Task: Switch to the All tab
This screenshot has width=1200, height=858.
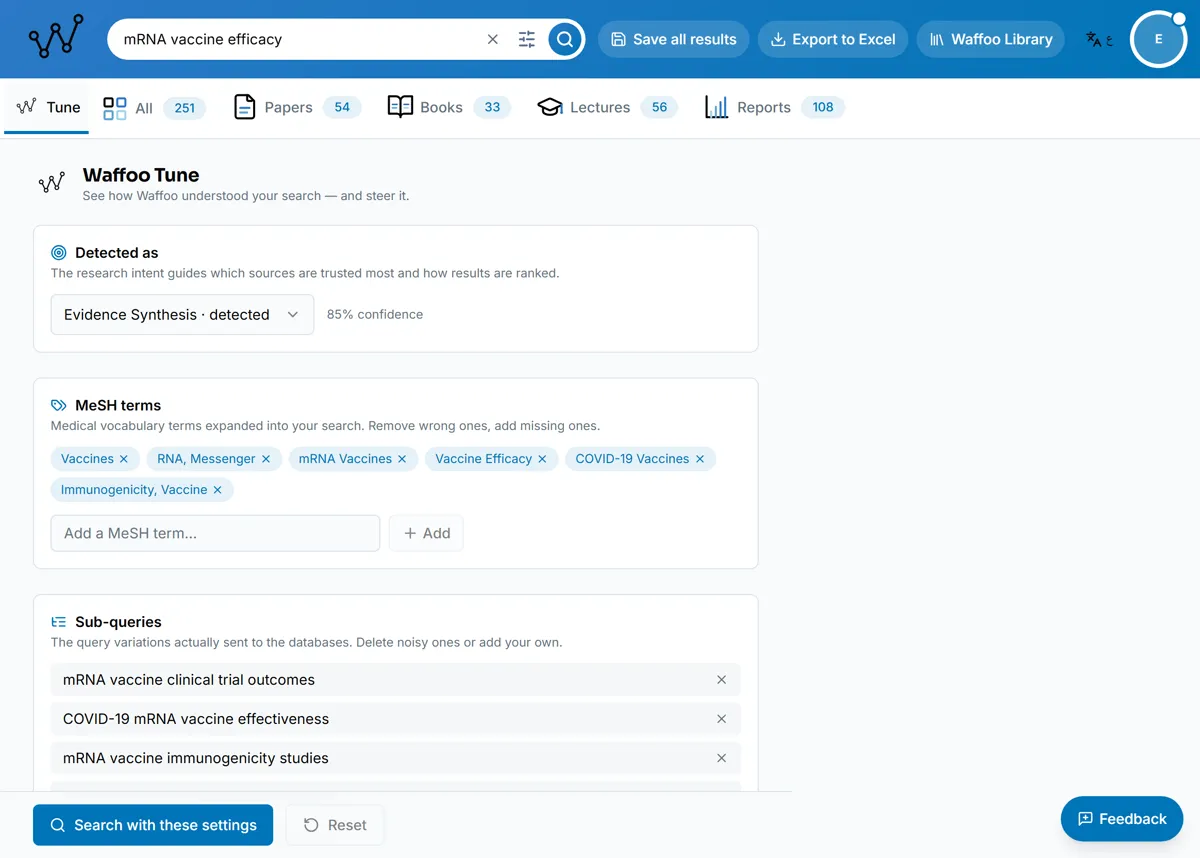Action: 154,107
